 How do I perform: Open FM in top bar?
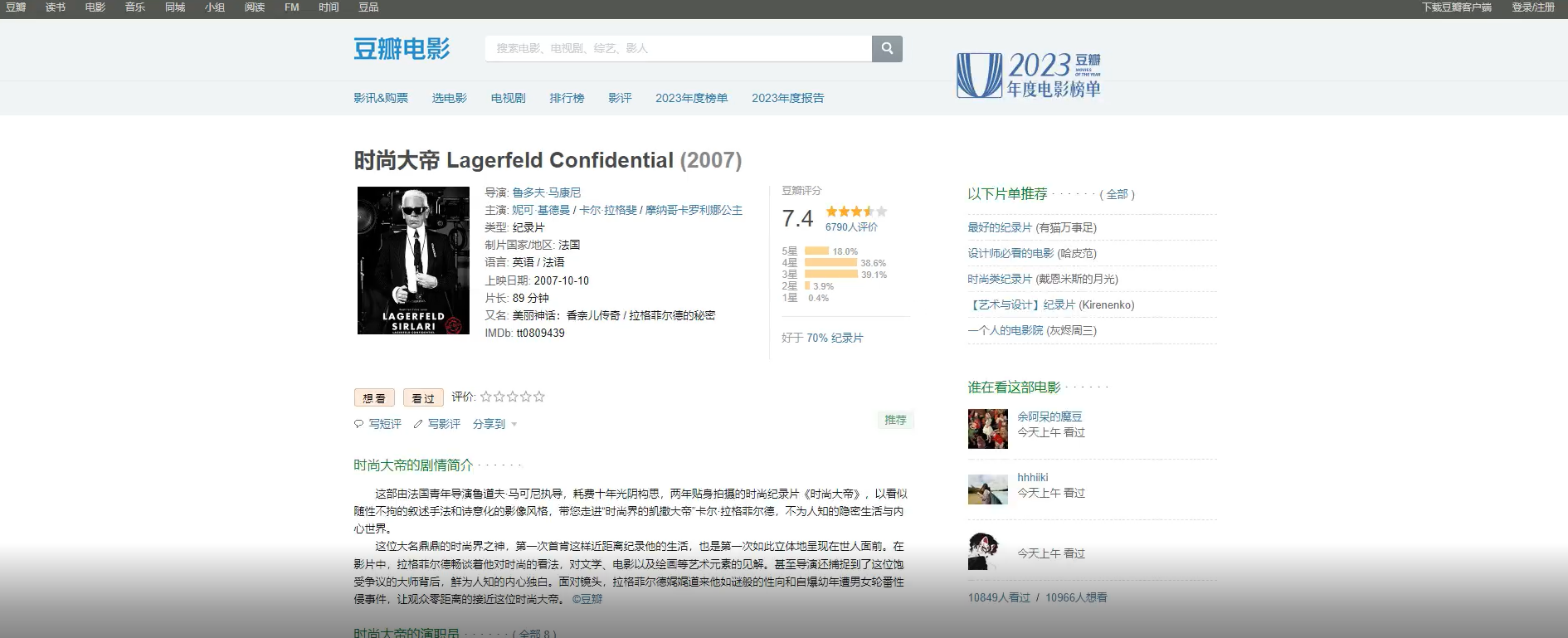pos(292,7)
